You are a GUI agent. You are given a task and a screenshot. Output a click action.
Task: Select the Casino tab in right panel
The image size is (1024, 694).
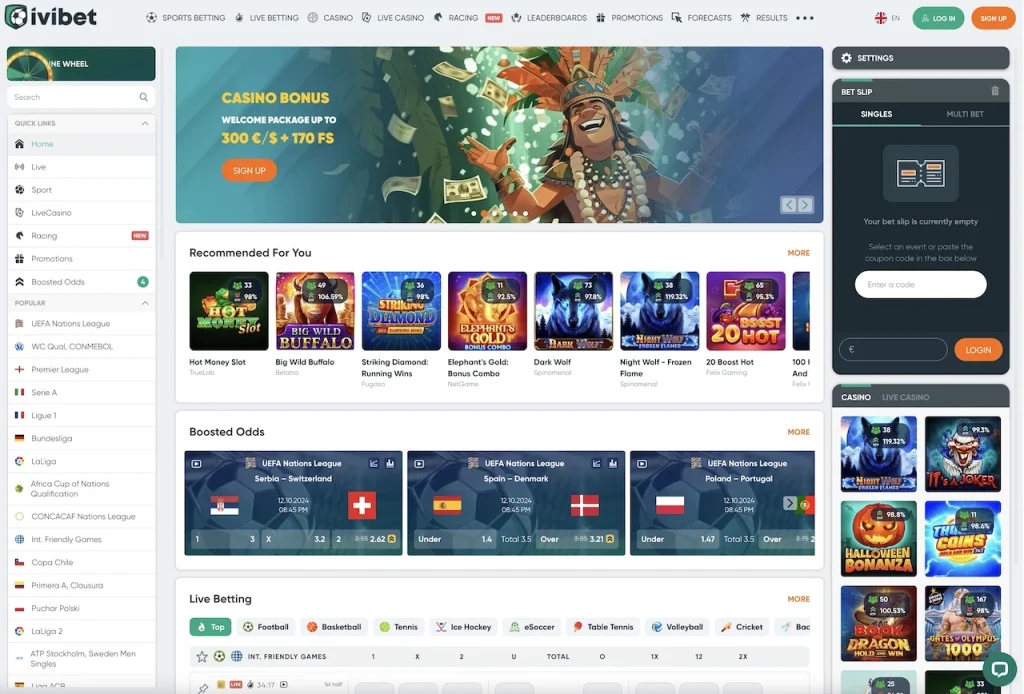coord(856,397)
